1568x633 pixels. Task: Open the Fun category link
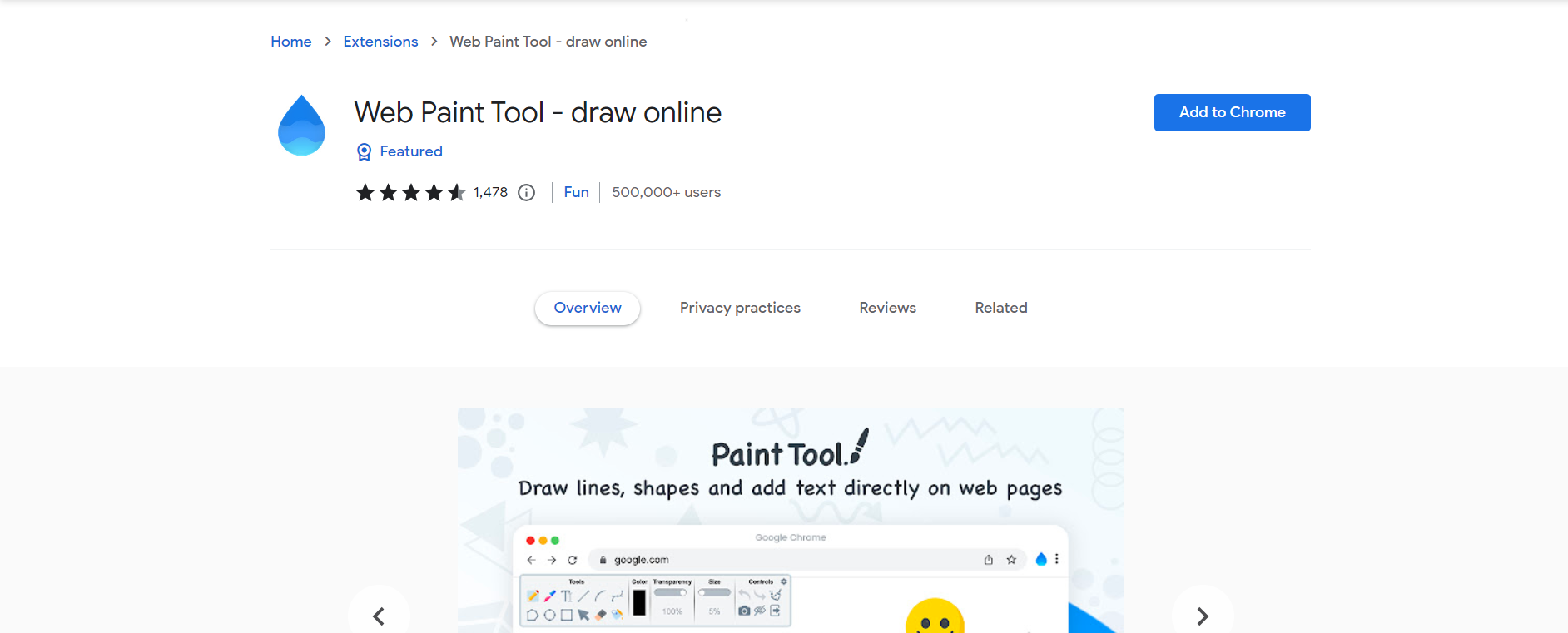[x=576, y=192]
